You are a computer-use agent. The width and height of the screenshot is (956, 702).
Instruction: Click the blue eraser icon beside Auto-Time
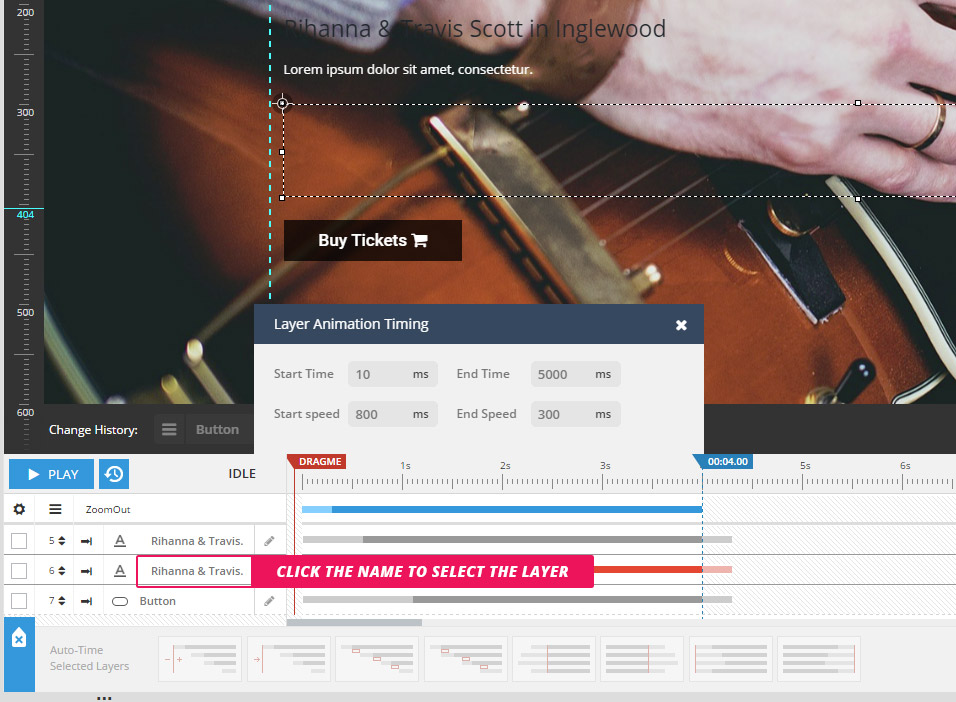pyautogui.click(x=19, y=638)
